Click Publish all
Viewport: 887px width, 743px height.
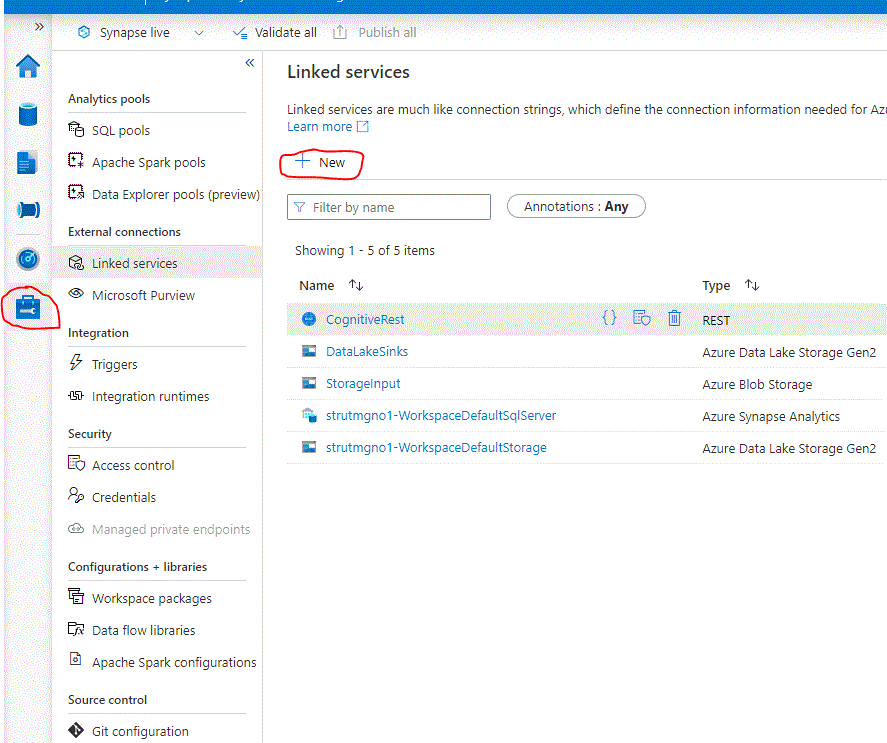[374, 33]
